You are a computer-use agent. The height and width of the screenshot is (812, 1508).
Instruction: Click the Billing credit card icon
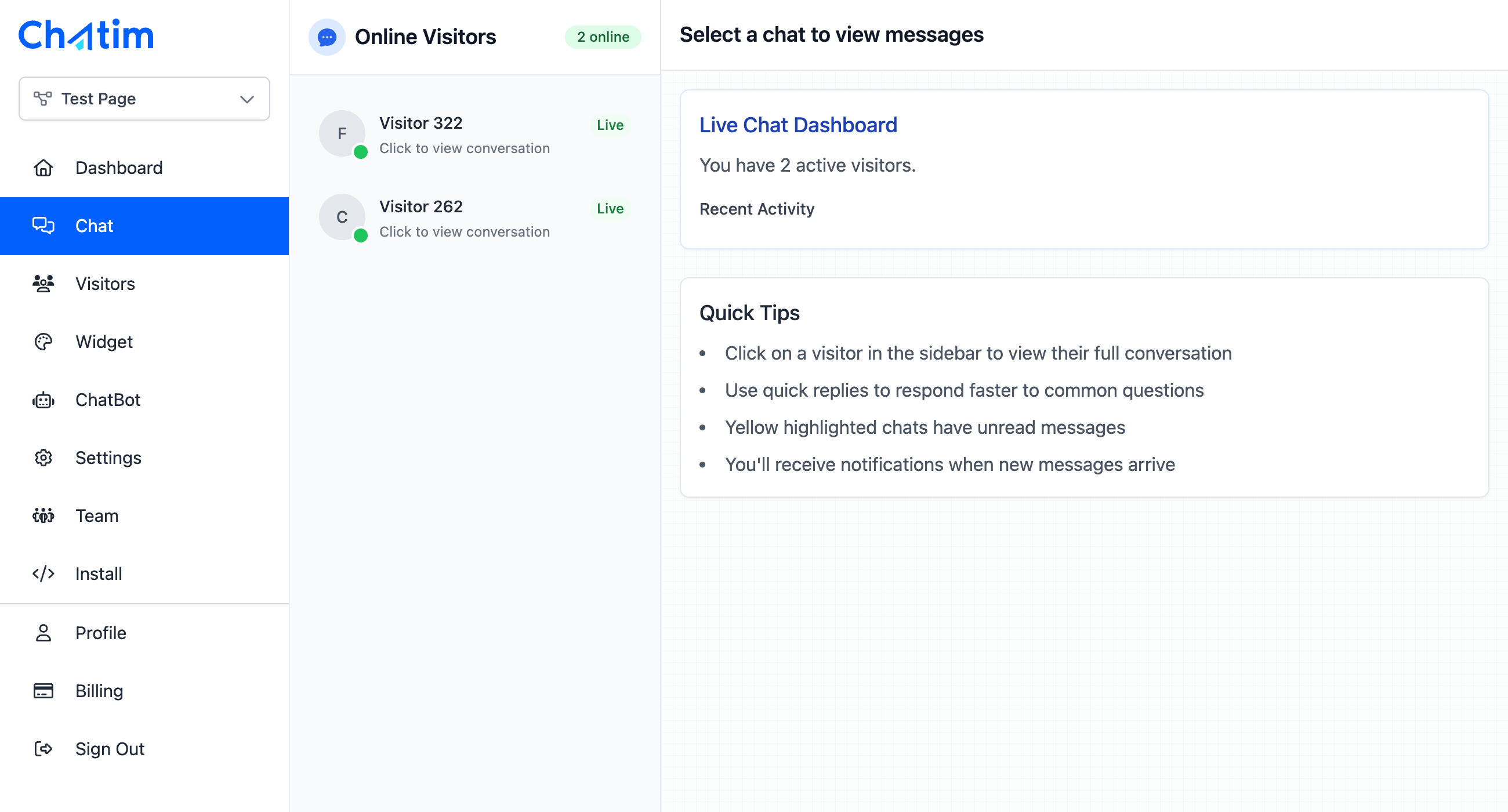[x=43, y=691]
